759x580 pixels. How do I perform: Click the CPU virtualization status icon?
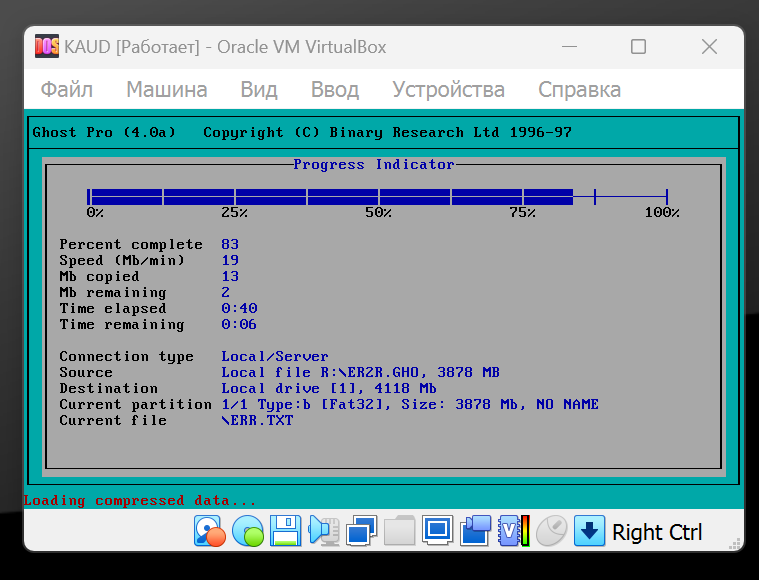tap(514, 531)
